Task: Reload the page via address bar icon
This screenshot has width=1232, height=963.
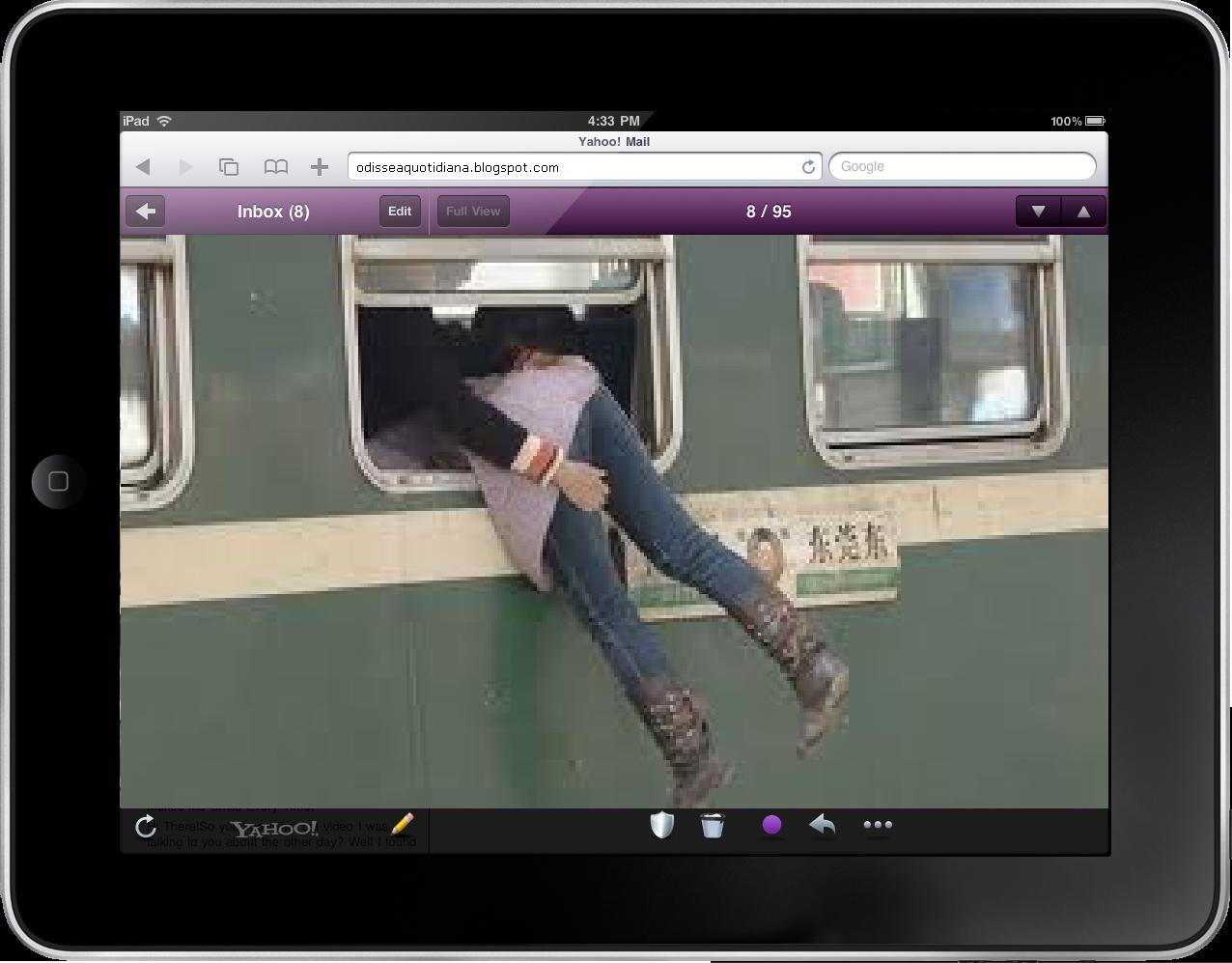Action: 808,166
